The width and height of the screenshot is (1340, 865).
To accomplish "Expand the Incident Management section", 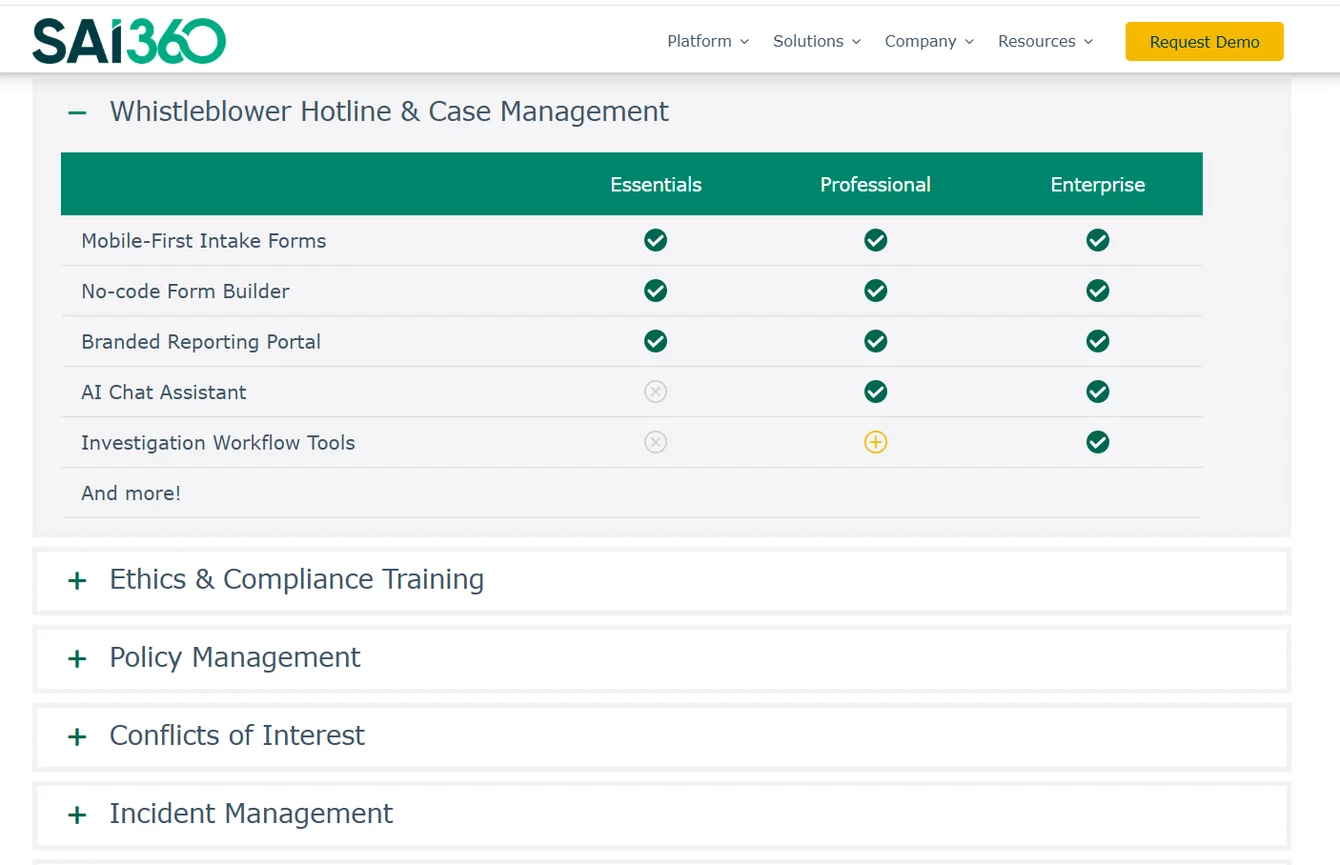I will pyautogui.click(x=661, y=814).
